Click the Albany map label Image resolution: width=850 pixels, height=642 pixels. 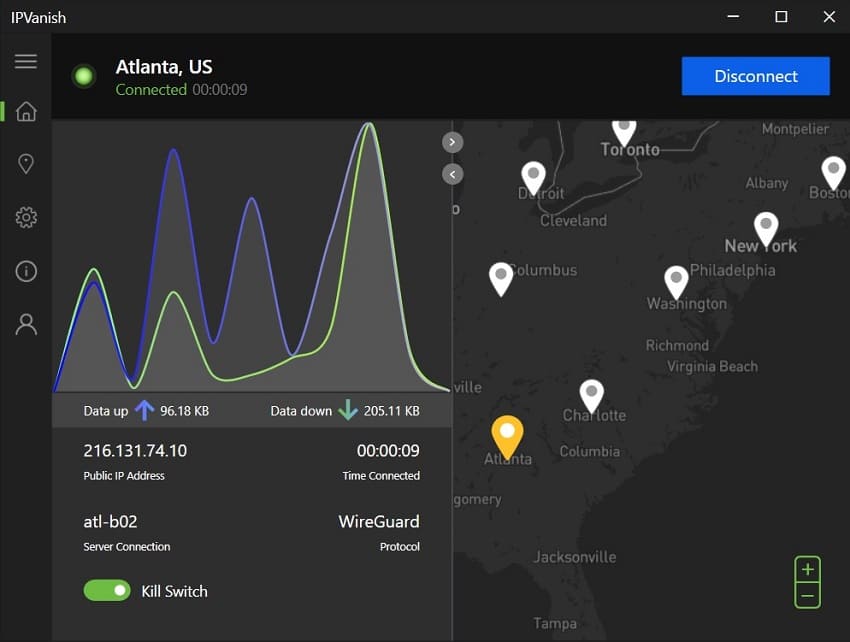[767, 183]
